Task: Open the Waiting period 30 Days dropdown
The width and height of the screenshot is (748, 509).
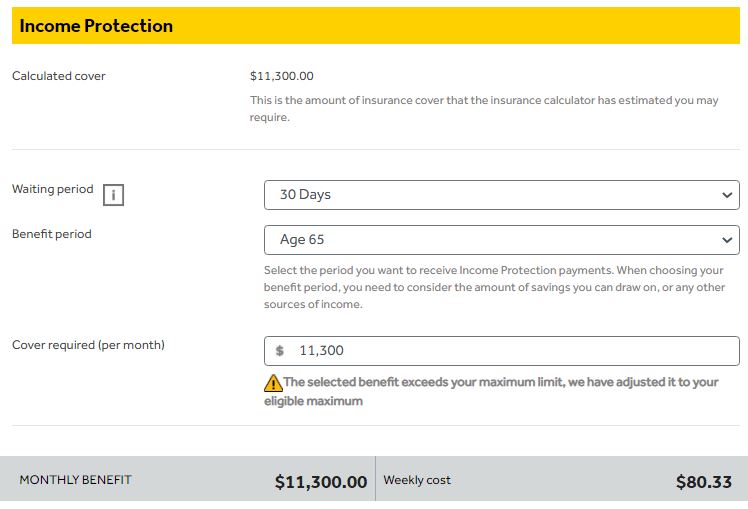Action: [x=501, y=195]
